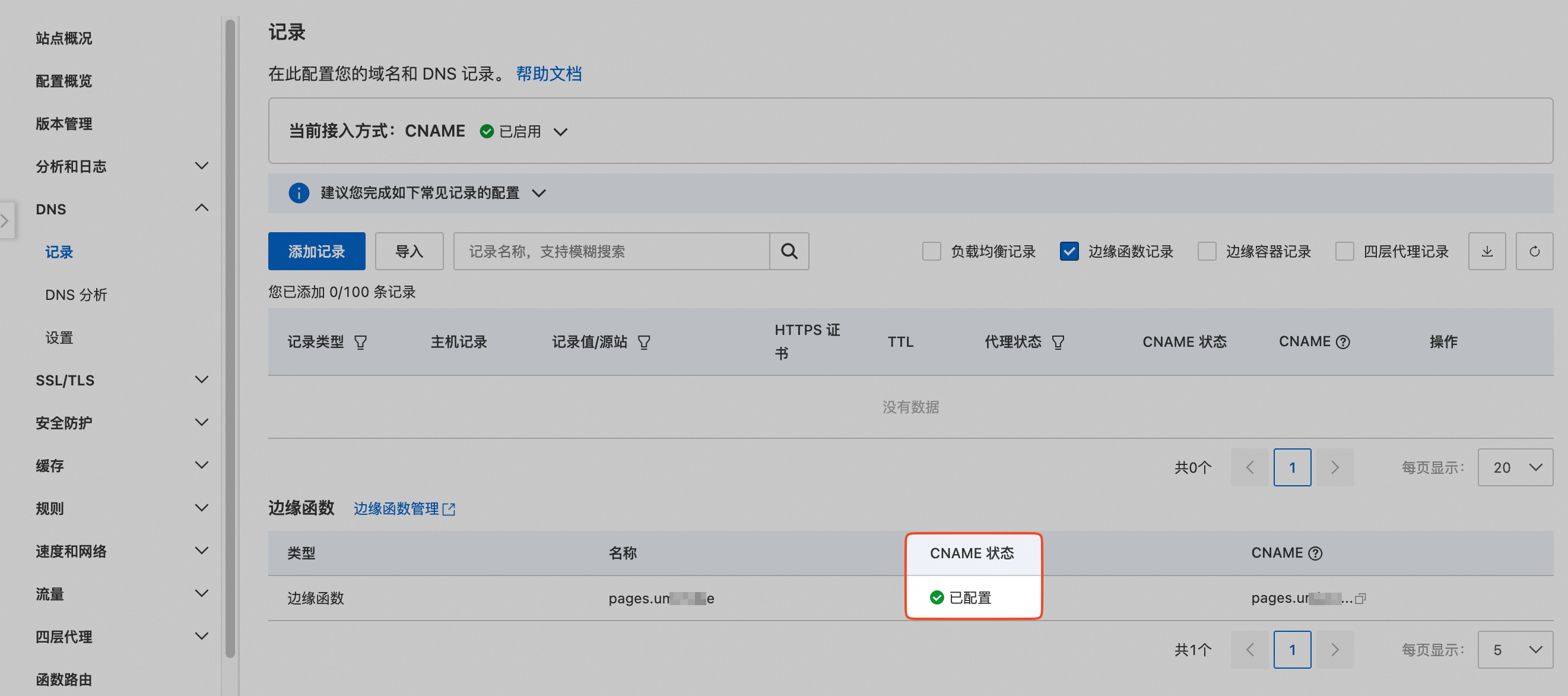The image size is (1568, 696).
Task: Click filter icon next to 记录类型
Action: [x=360, y=342]
